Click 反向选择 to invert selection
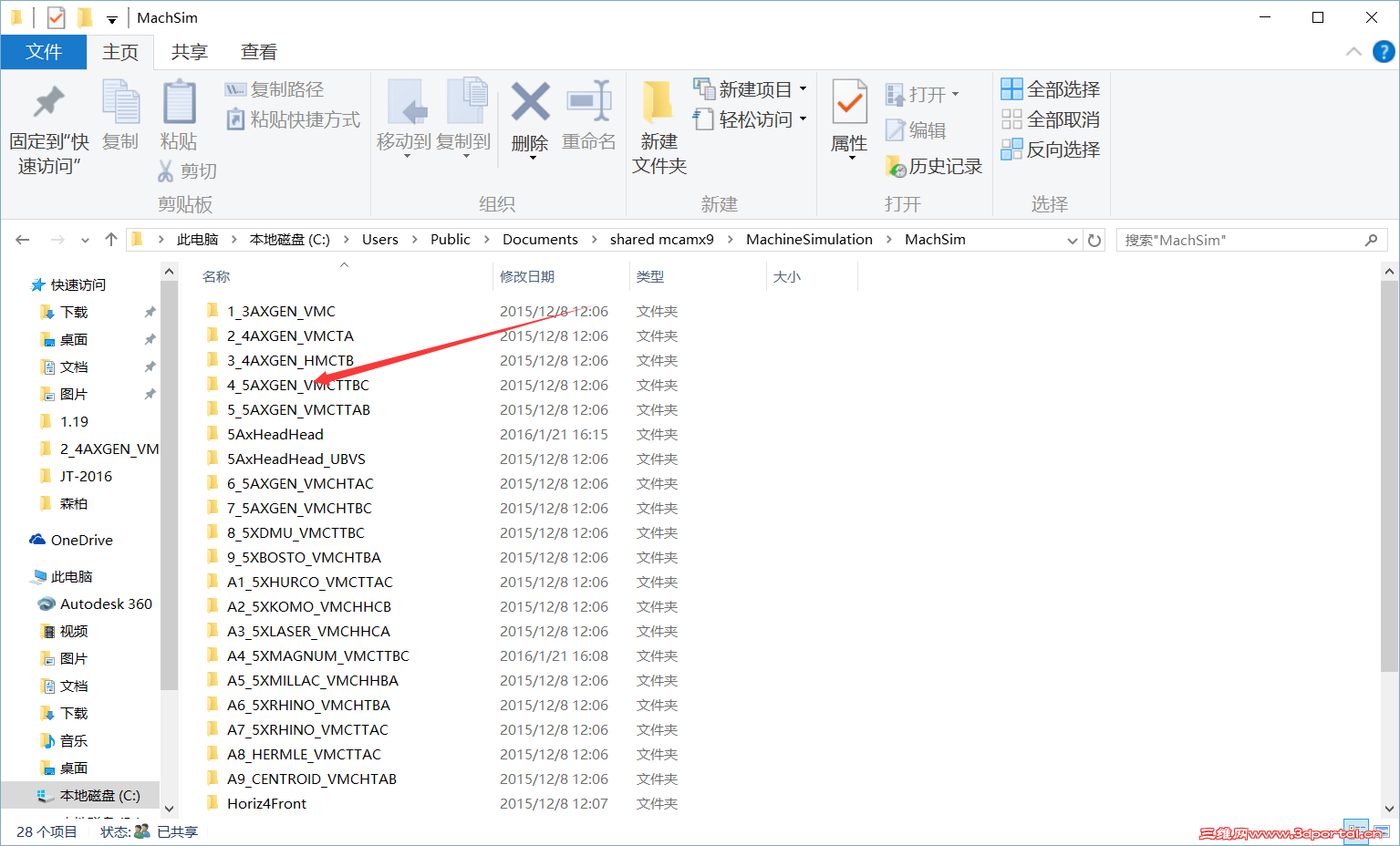1400x846 pixels. pyautogui.click(x=1051, y=150)
